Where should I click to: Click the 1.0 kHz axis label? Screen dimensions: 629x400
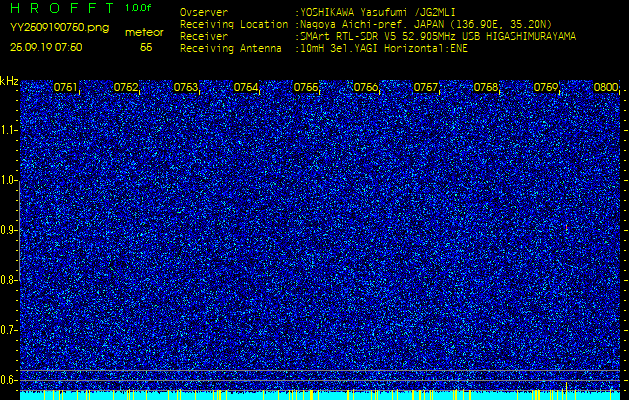7,180
